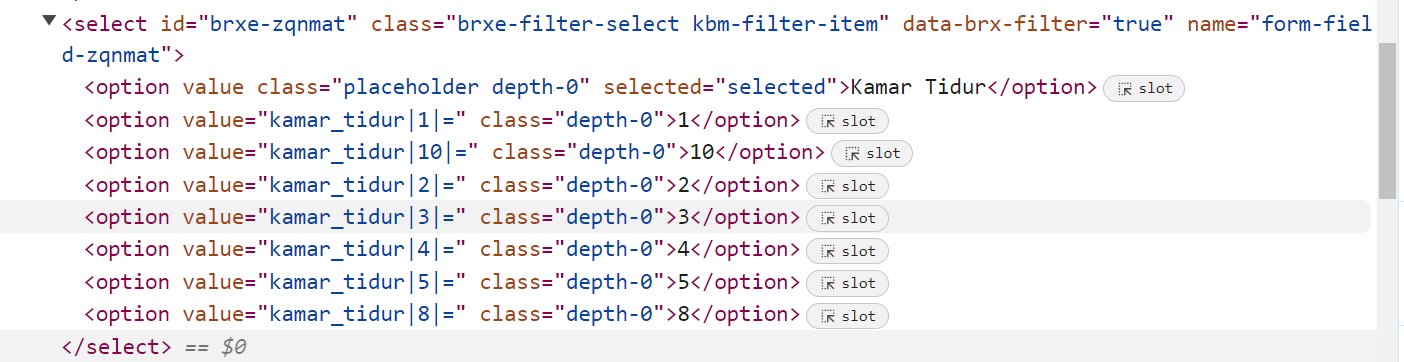Select the option node with value kamar_tidur|8|=
Viewport: 1404px width, 362px height.
442,316
